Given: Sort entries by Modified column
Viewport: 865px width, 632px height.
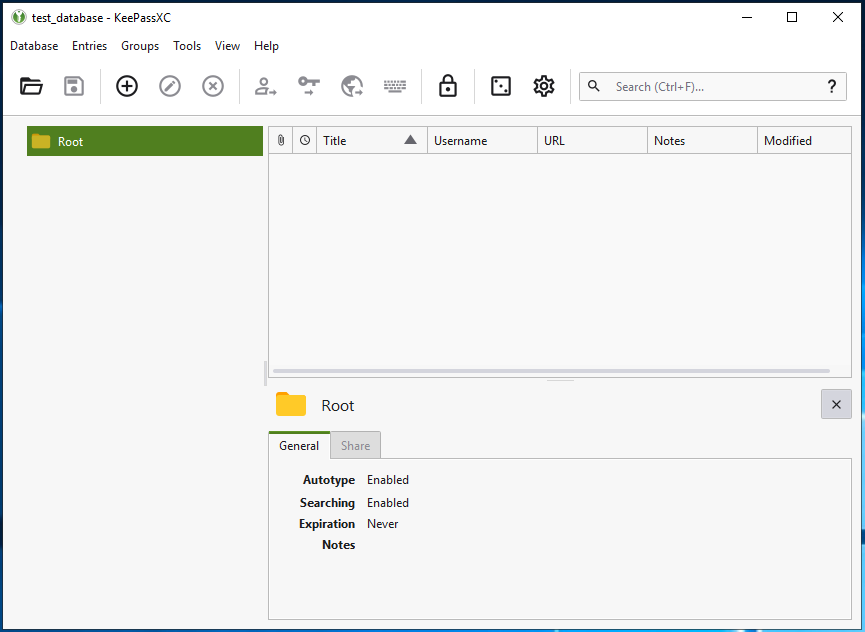Looking at the screenshot, I should 804,140.
